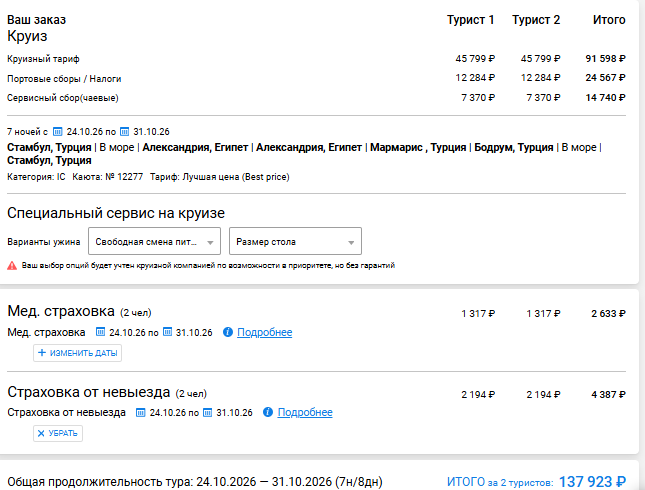Image resolution: width=645 pixels, height=490 pixels.
Task: Click 'Категория: IC' text
Action: (x=36, y=177)
